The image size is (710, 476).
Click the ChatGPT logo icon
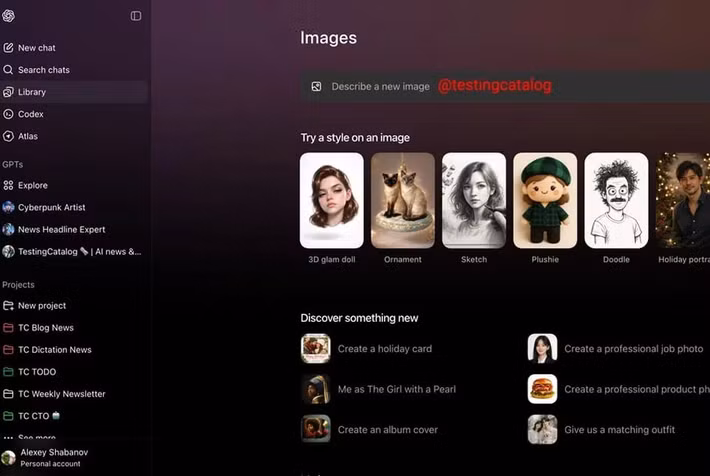[9, 15]
